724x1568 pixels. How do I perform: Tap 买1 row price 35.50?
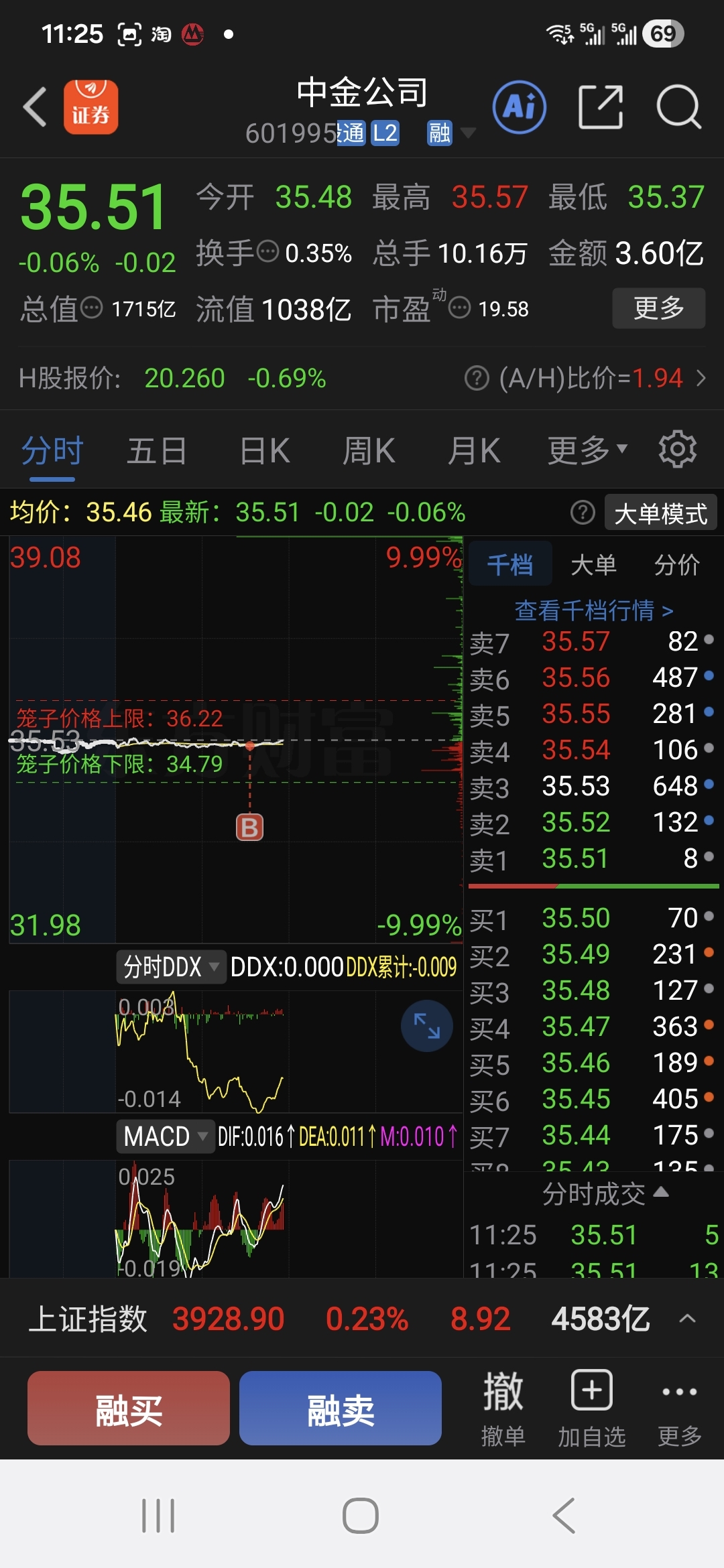576,918
